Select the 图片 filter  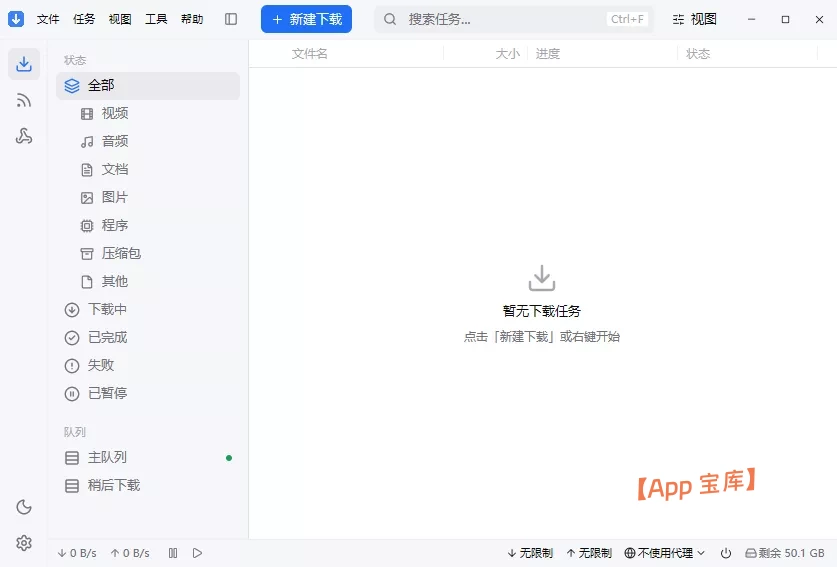coord(148,198)
